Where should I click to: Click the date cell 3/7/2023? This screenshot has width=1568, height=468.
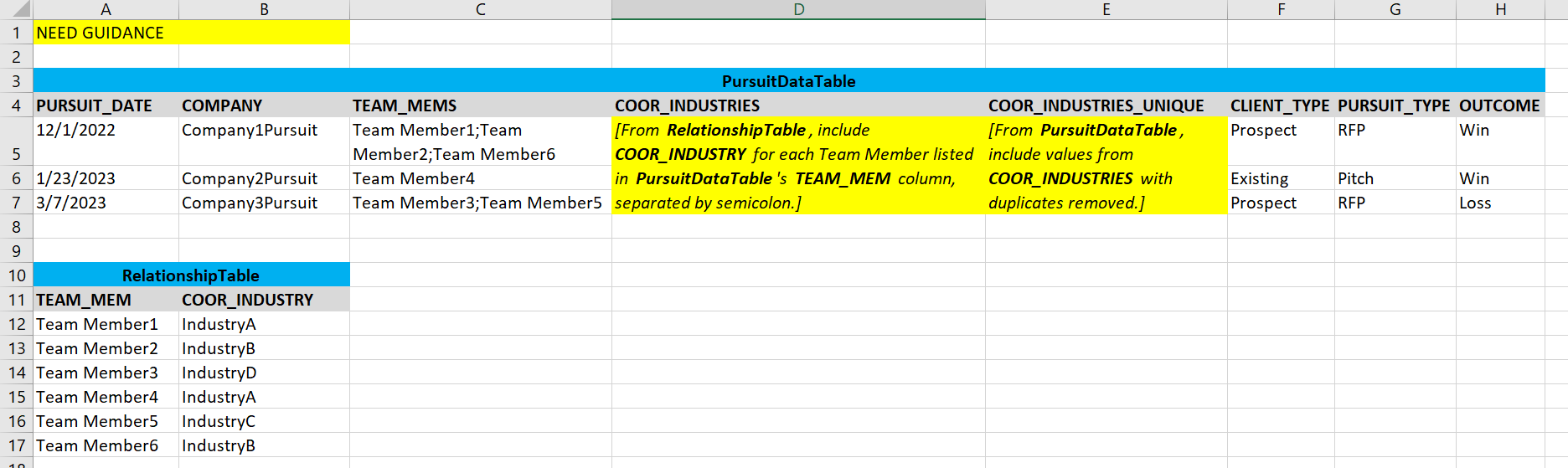[106, 203]
